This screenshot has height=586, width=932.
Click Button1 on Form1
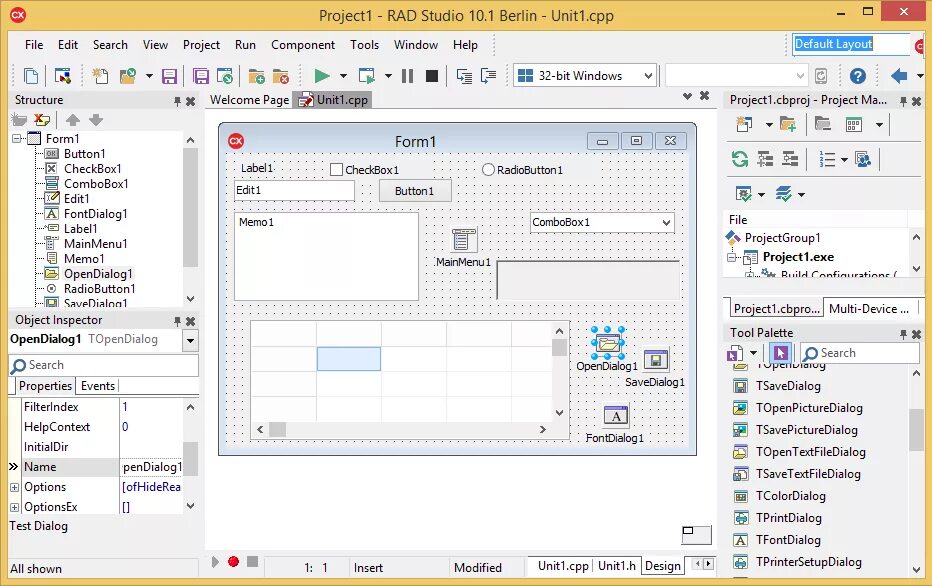415,191
